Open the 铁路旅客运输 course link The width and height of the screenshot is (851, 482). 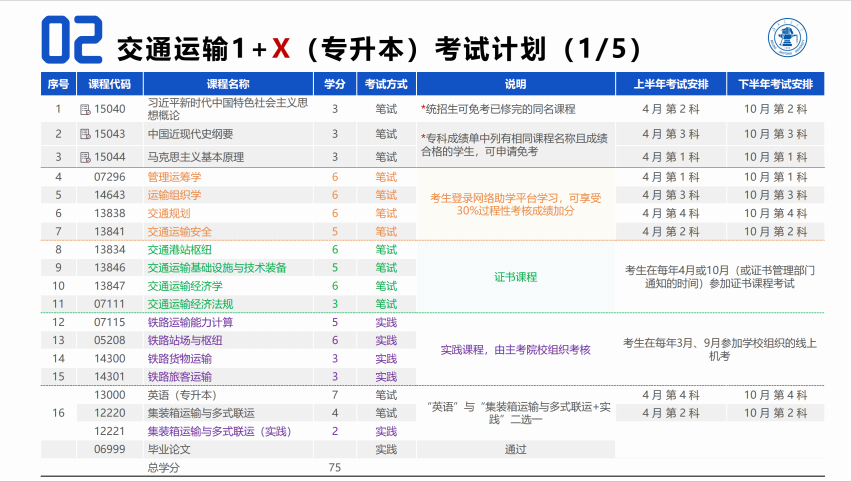[180, 377]
